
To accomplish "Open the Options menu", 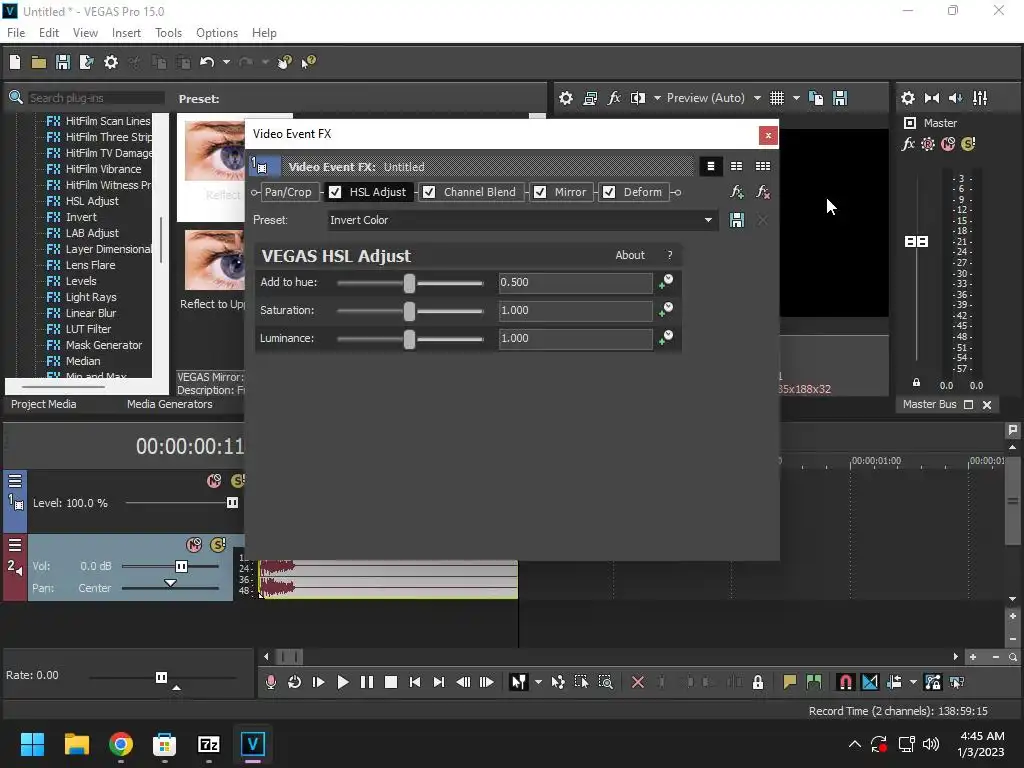I will (217, 33).
